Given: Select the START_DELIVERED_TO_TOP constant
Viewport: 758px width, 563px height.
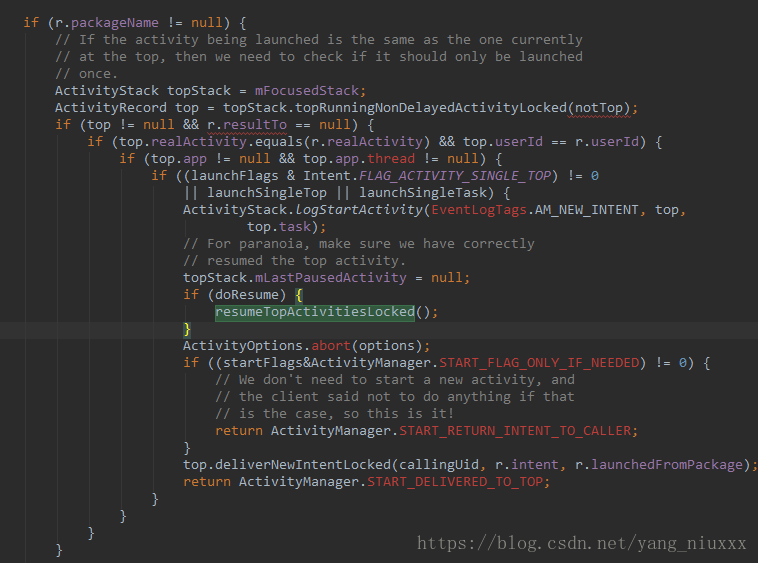Looking at the screenshot, I should [x=455, y=482].
